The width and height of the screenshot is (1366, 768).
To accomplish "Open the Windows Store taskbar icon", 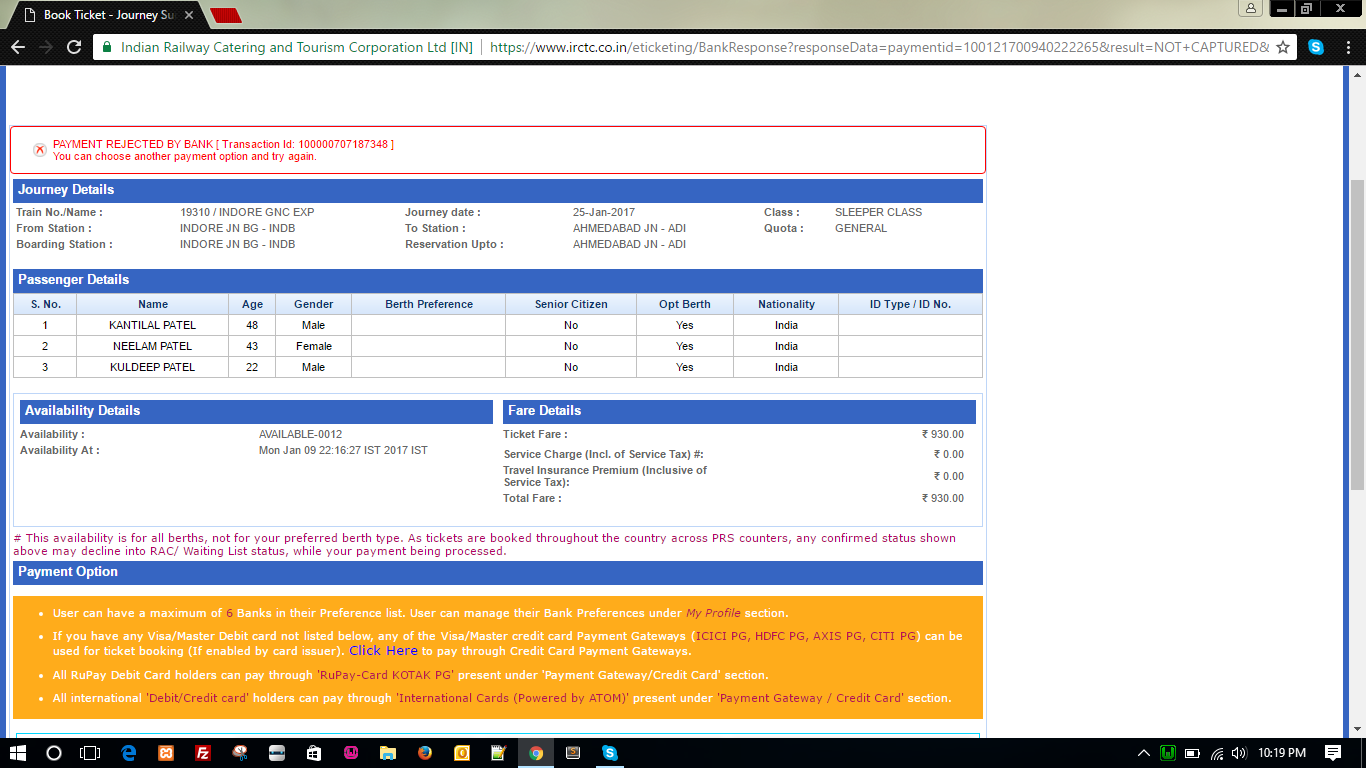I will tap(314, 753).
